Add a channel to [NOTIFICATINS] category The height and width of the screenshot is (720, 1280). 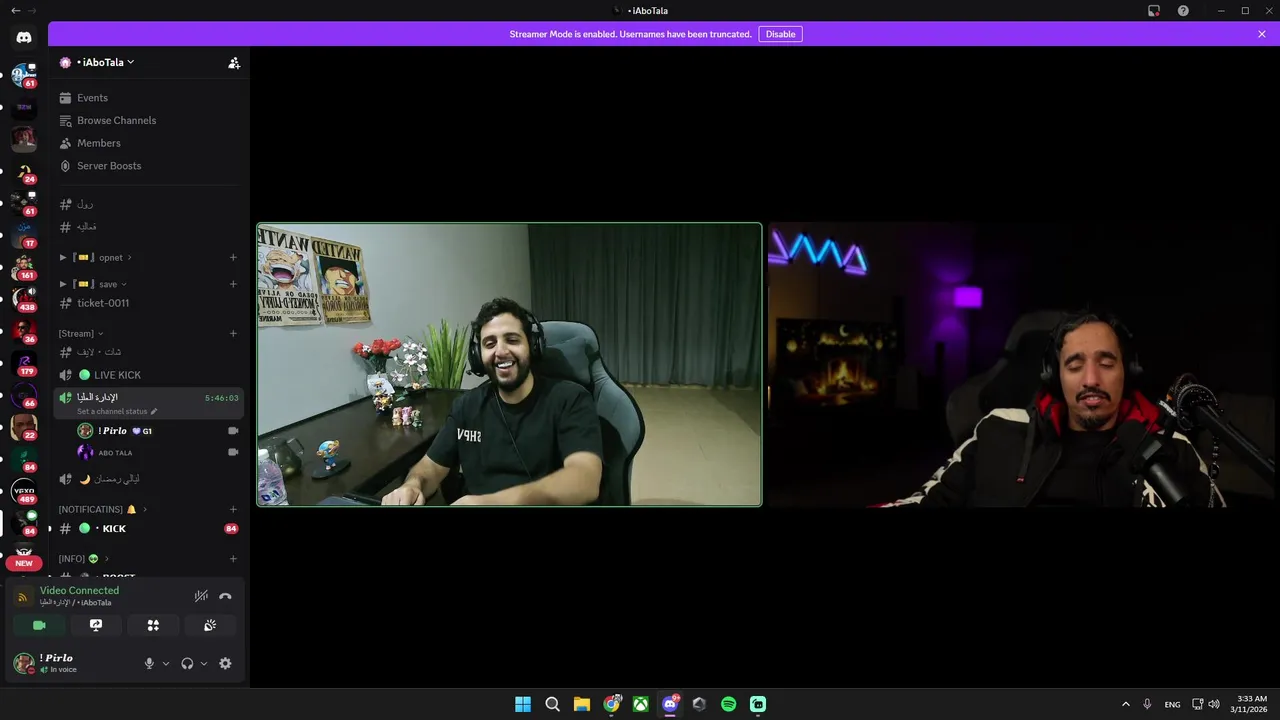(x=233, y=509)
